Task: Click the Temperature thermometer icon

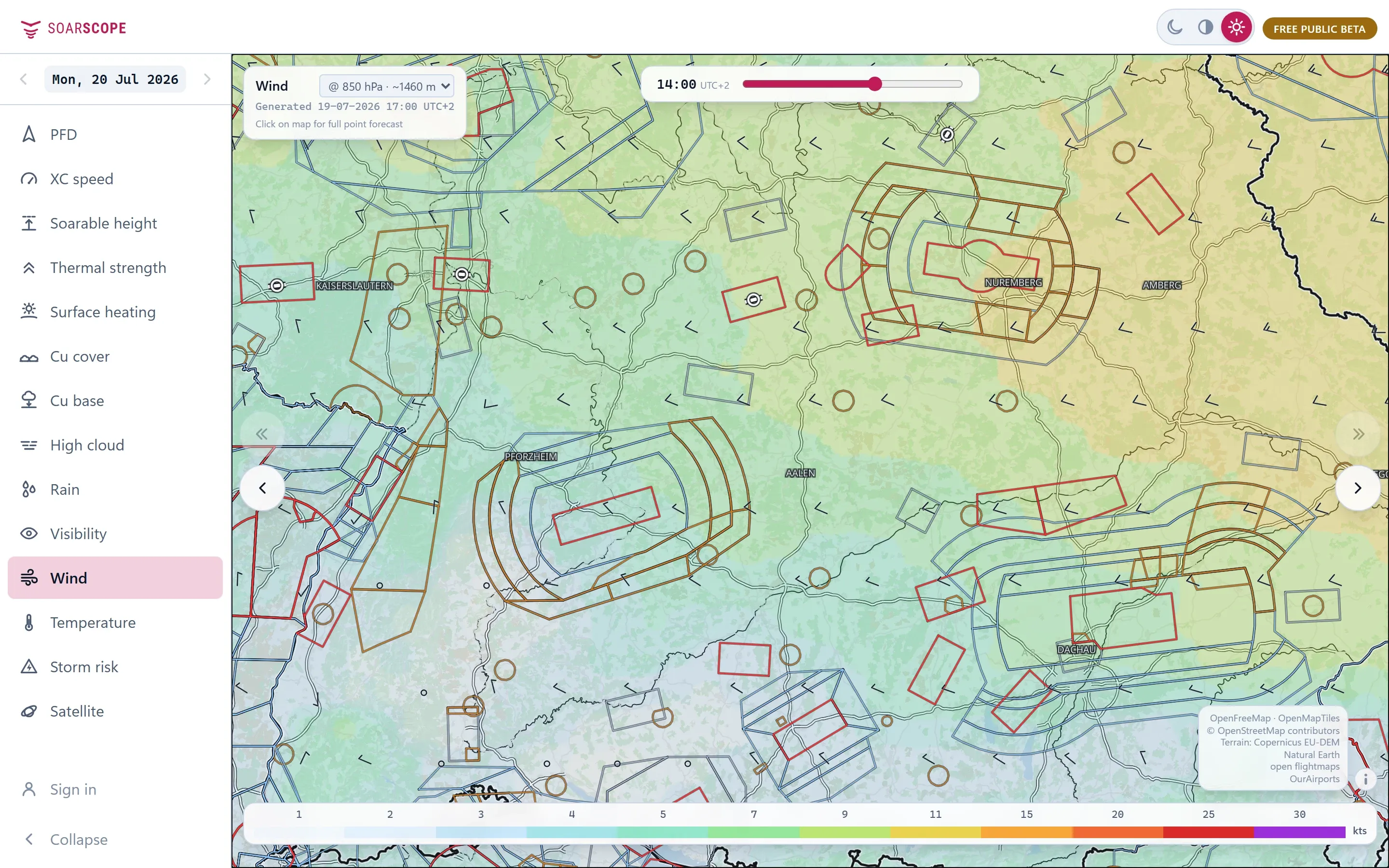Action: point(29,623)
